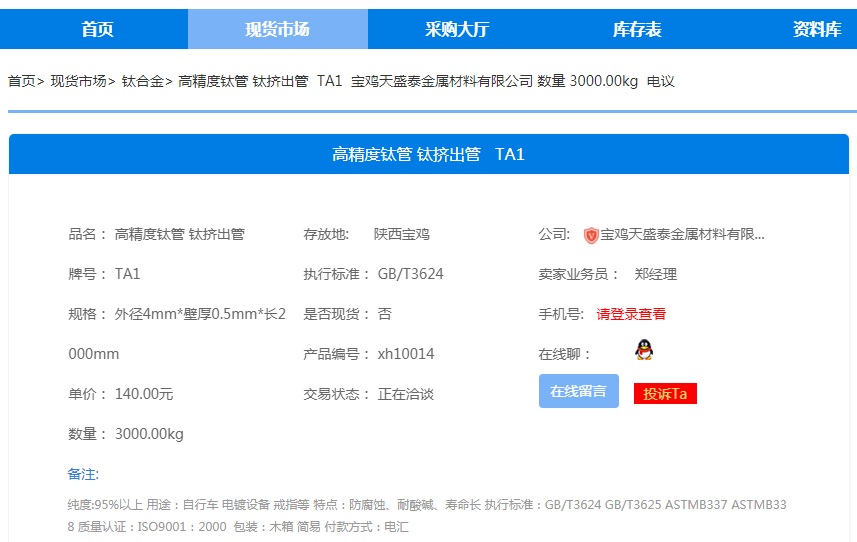Viewport: 857px width, 542px height.
Task: Select the grade value TA1 under 牌号
Action: coord(127,274)
